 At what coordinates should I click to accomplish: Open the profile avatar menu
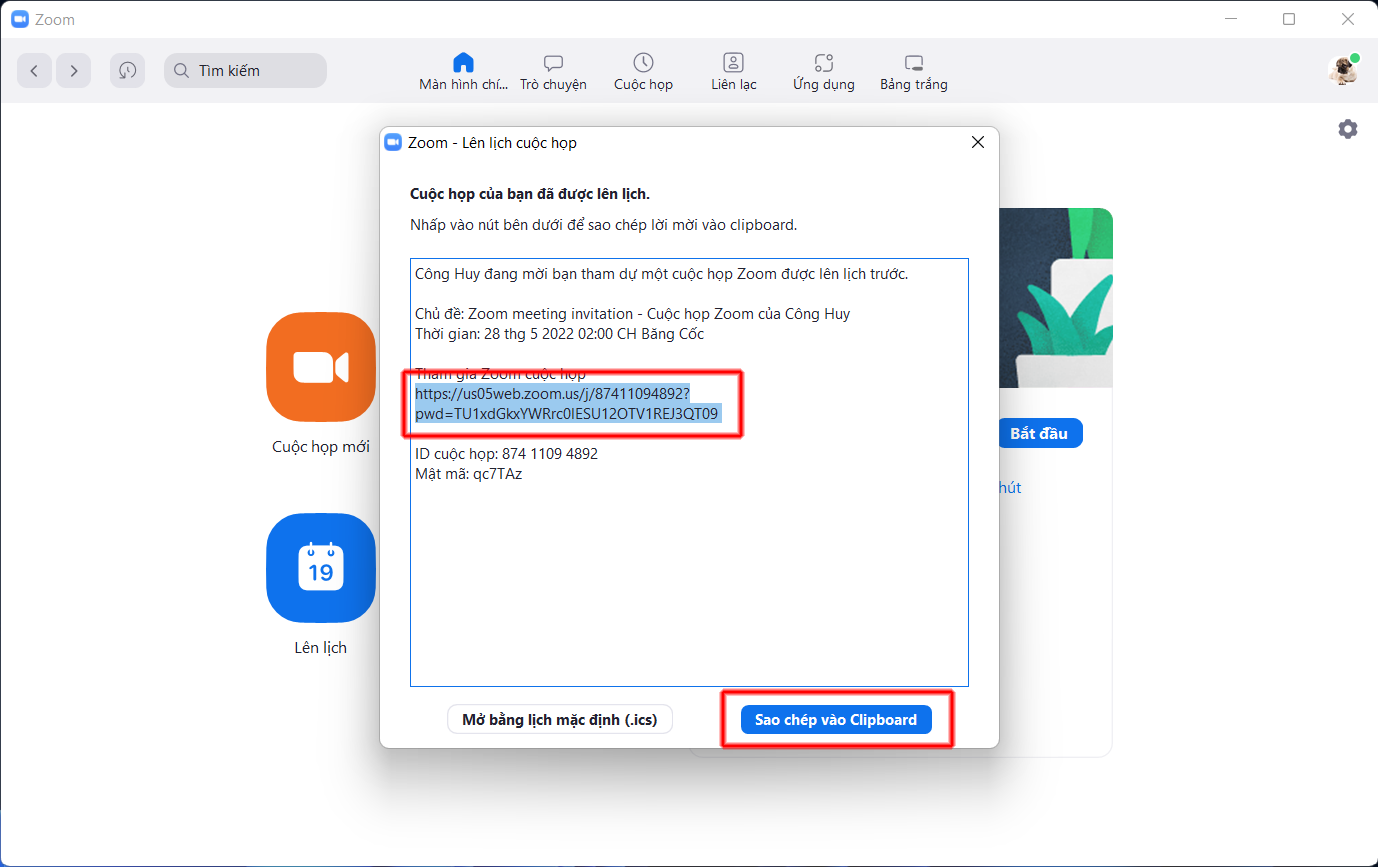pos(1342,70)
